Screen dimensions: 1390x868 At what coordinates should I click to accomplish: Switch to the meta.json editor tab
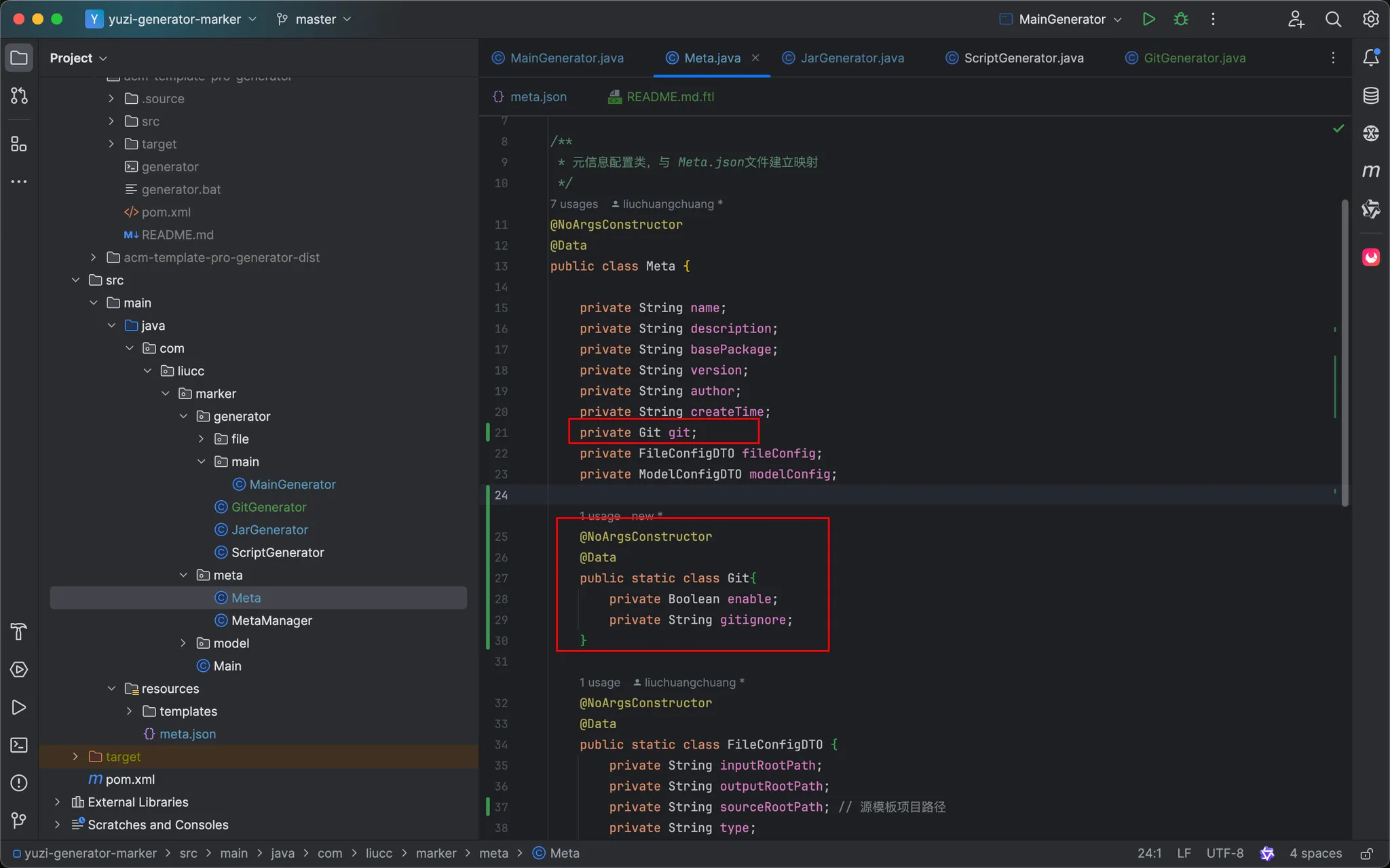(x=538, y=96)
